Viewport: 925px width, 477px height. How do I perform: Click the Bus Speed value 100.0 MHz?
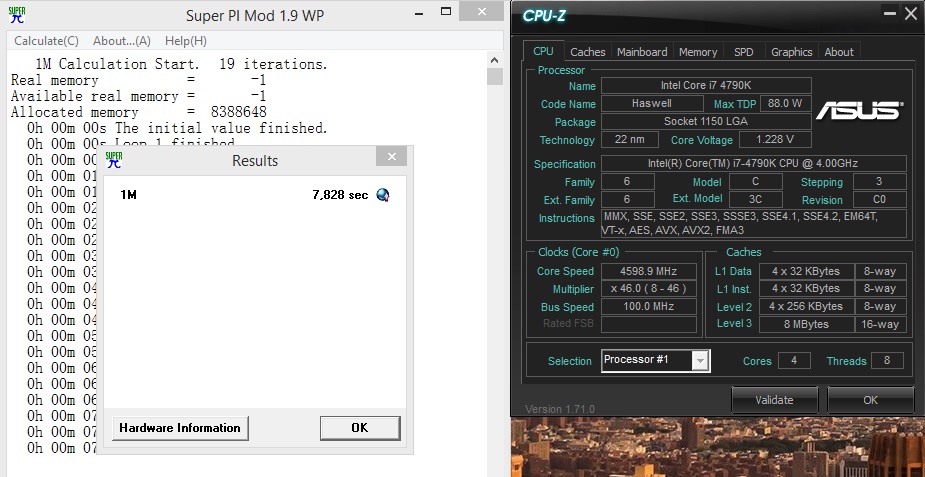(x=648, y=307)
